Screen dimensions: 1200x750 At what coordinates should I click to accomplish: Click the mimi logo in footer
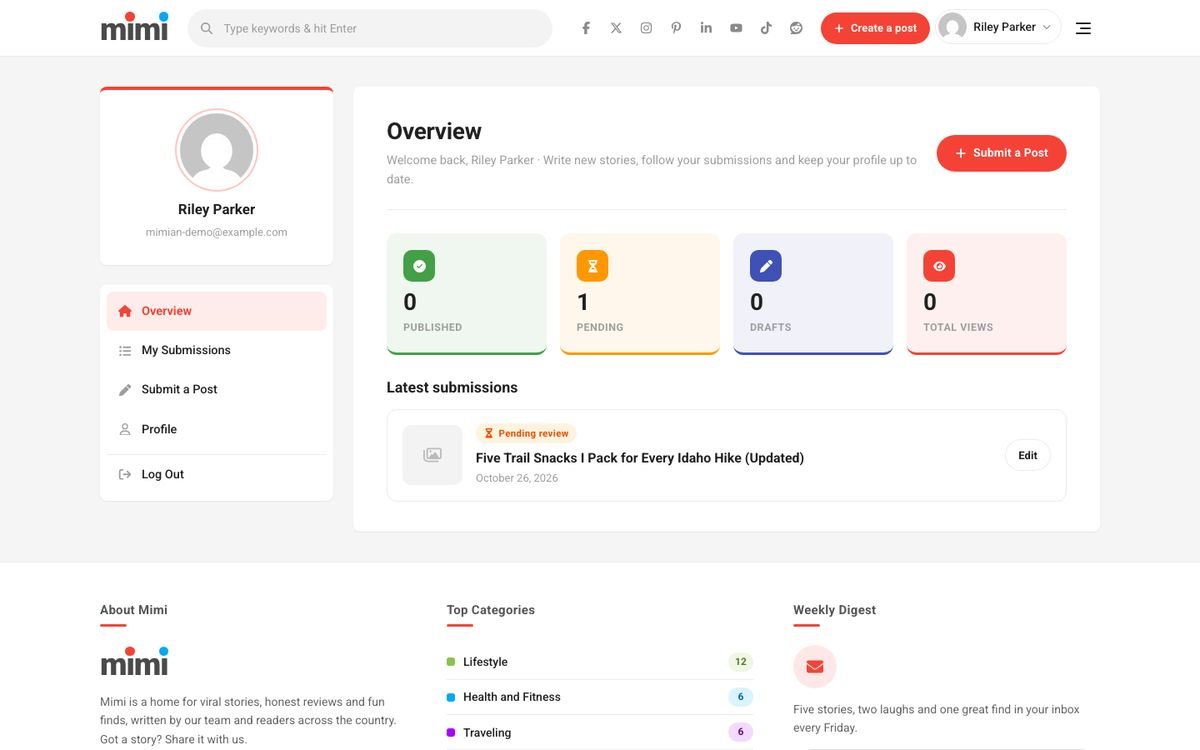tap(135, 661)
